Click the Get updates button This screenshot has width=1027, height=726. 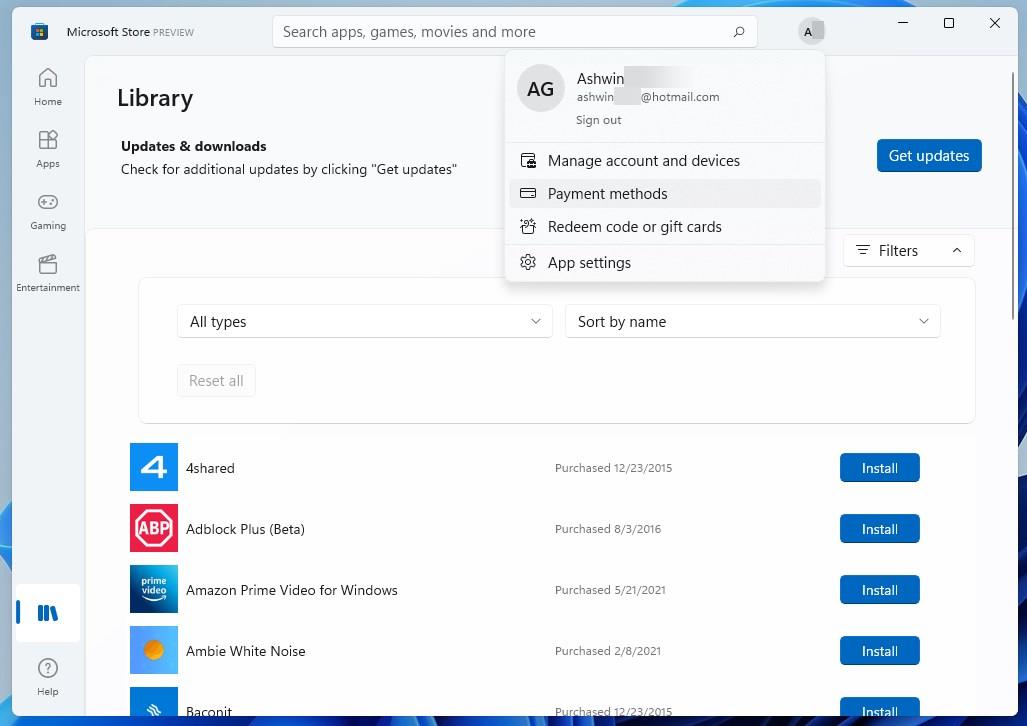929,155
